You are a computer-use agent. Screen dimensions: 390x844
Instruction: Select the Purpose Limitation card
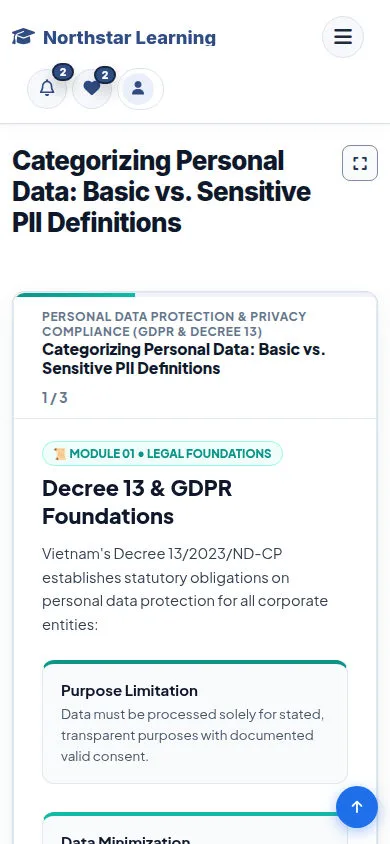(x=195, y=722)
